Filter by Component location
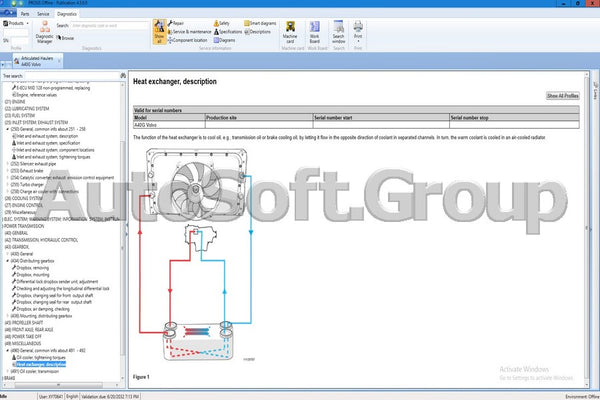The image size is (600, 400). [188, 40]
